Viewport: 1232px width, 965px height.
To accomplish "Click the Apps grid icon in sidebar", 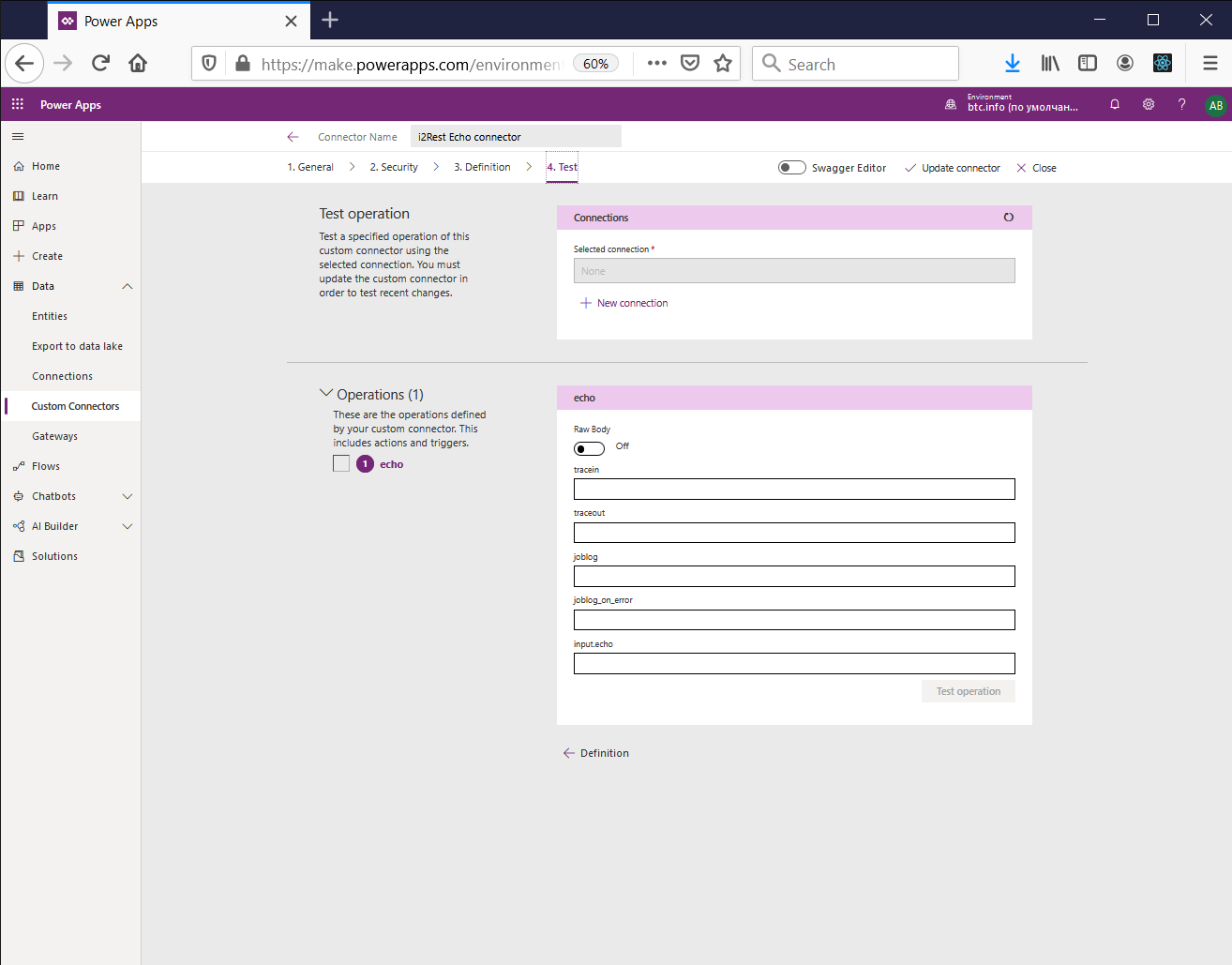I will 19,226.
